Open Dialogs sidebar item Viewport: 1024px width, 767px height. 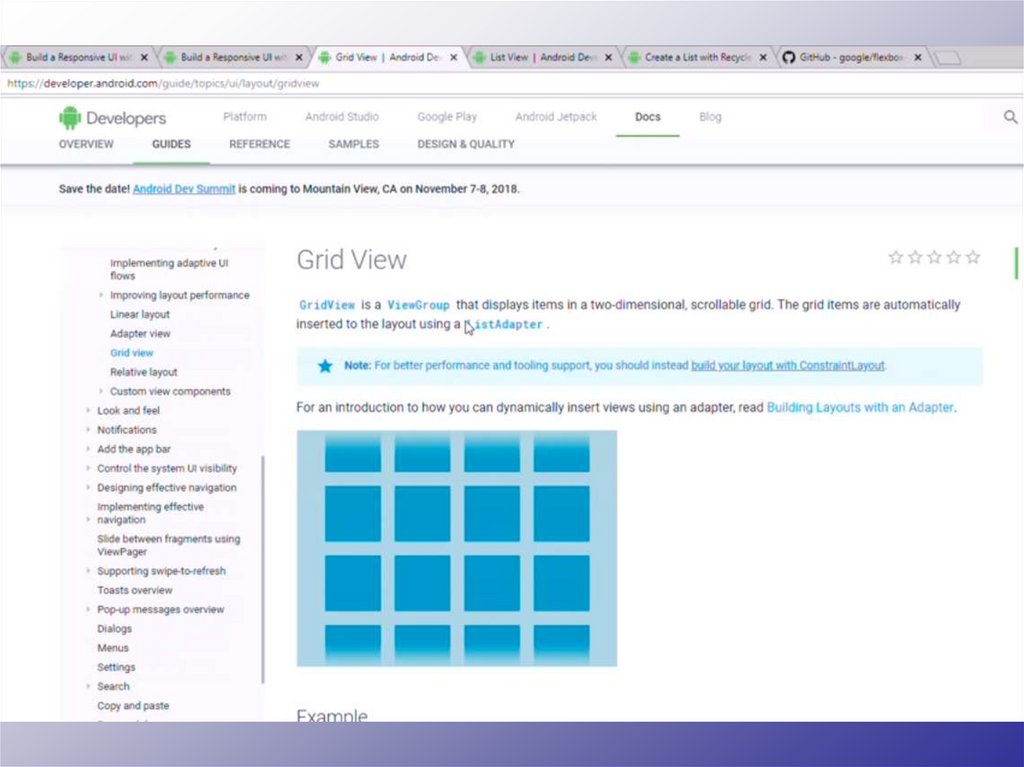tap(114, 628)
